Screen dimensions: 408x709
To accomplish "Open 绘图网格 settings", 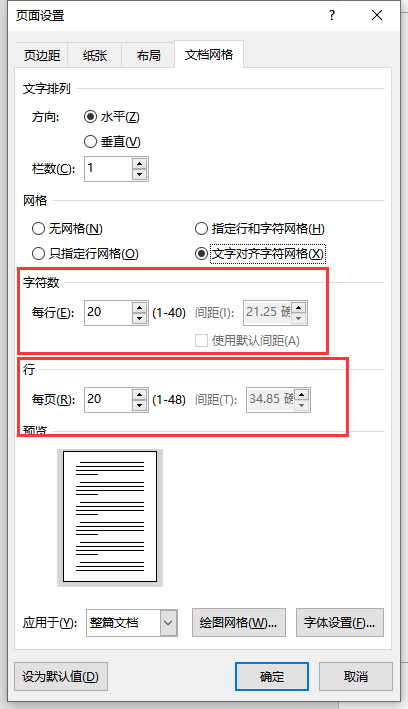I will point(239,623).
